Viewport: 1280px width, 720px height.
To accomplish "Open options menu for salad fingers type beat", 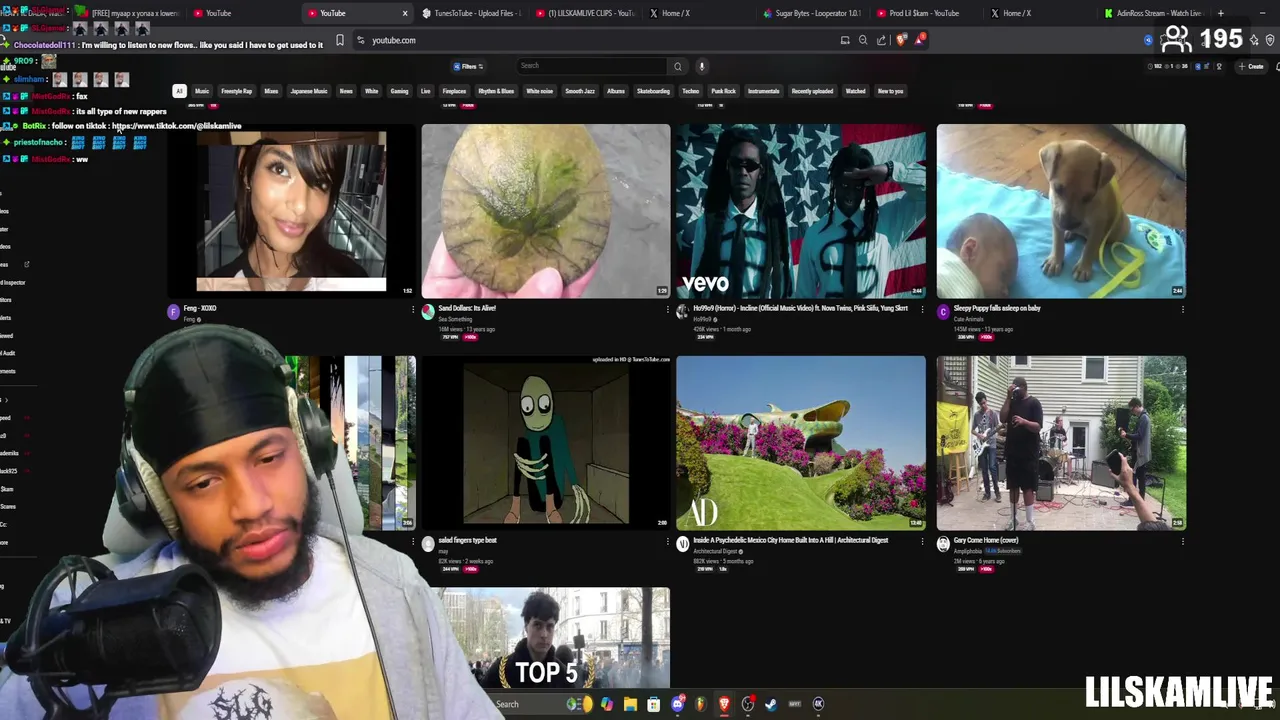I will coord(668,541).
